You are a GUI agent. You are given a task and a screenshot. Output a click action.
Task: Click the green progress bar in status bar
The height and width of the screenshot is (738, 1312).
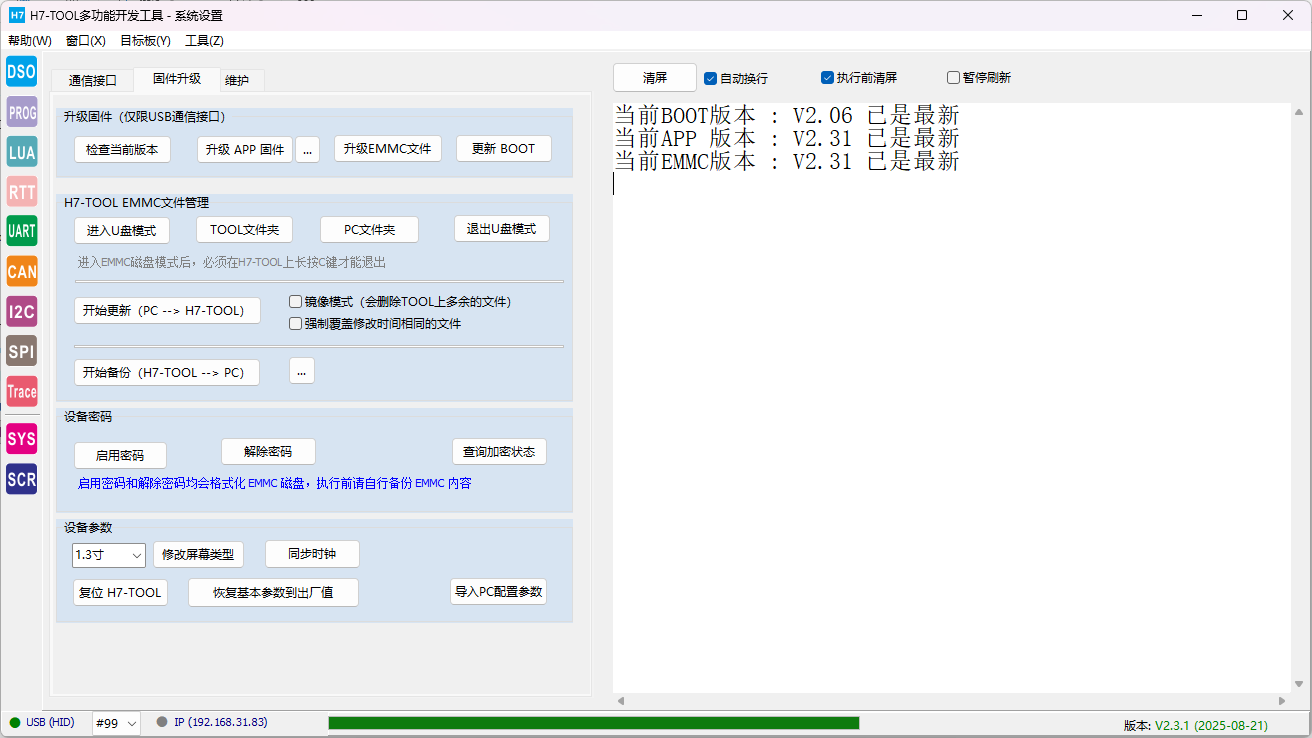(593, 723)
